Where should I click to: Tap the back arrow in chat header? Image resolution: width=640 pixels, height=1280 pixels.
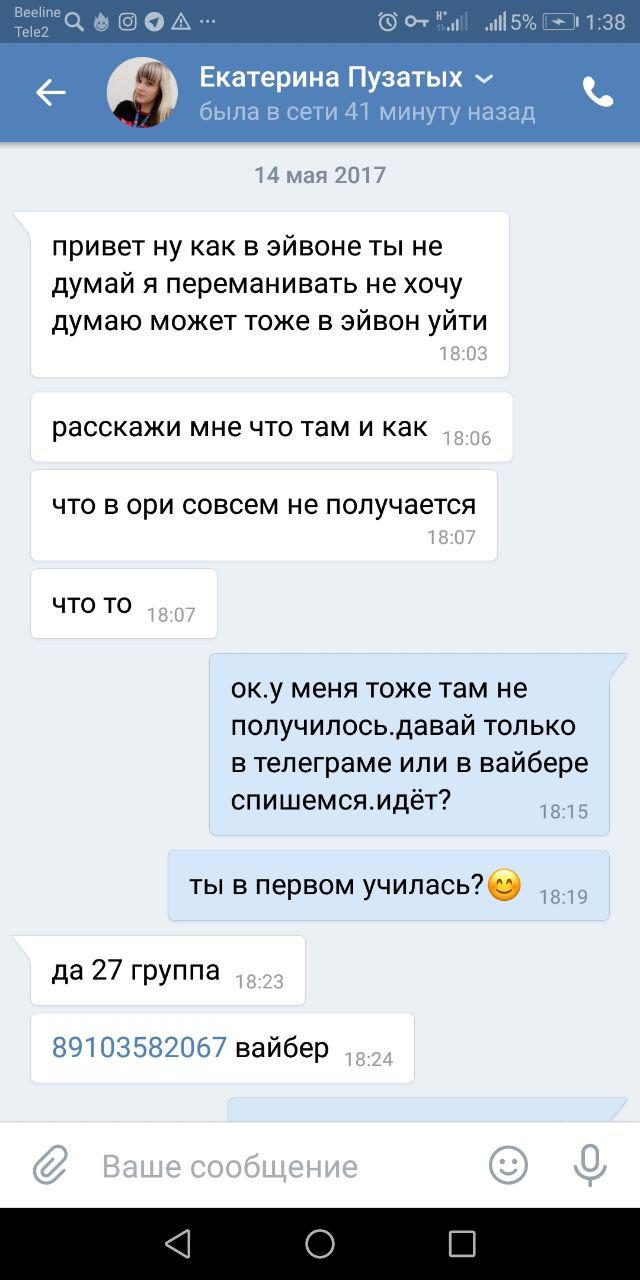[51, 93]
